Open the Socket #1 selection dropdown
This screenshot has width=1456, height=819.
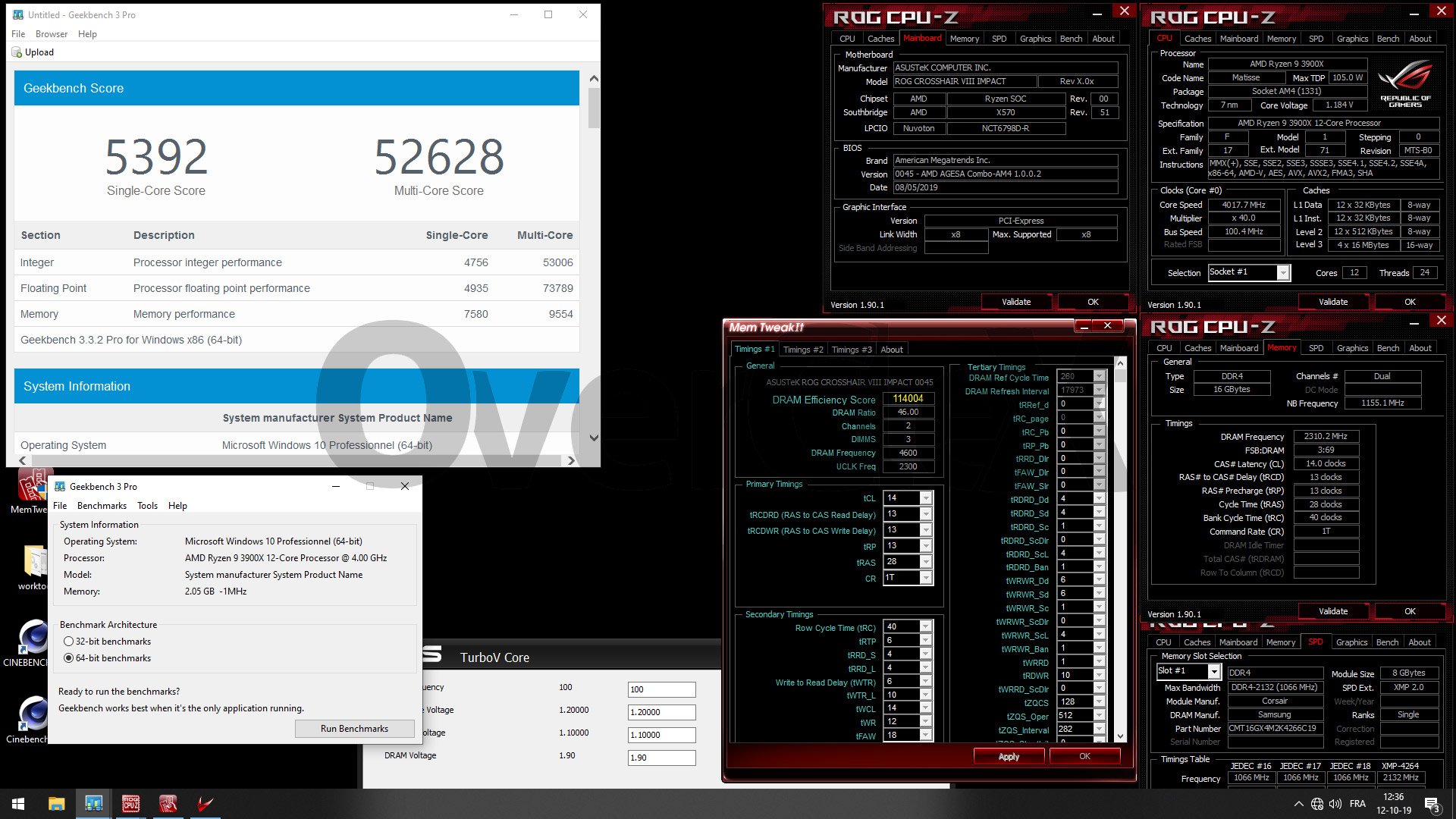click(1282, 272)
